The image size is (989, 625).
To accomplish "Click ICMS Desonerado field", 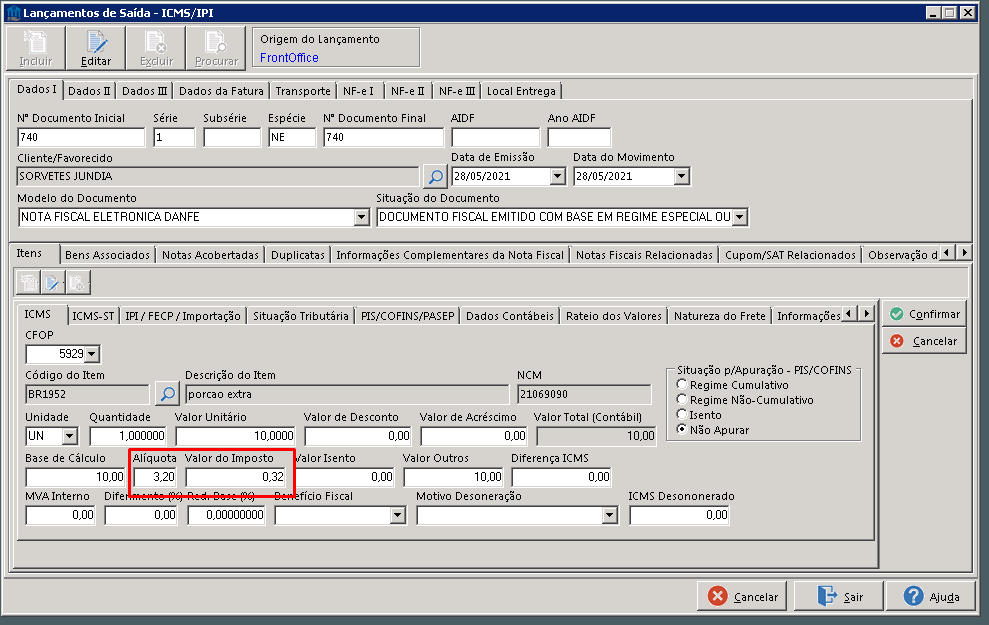I will pyautogui.click(x=679, y=515).
